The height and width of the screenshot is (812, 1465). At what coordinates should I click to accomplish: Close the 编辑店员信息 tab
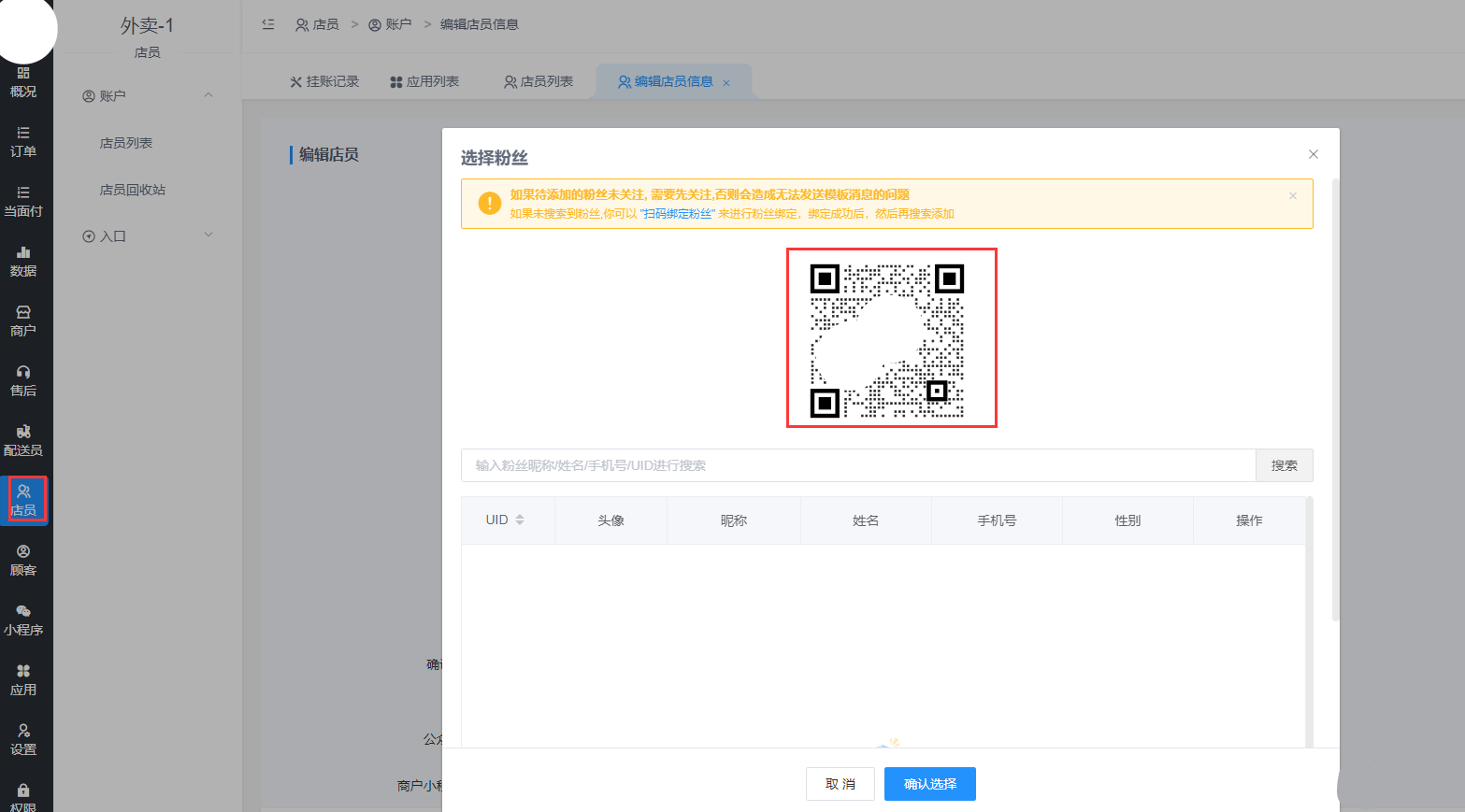(x=726, y=82)
